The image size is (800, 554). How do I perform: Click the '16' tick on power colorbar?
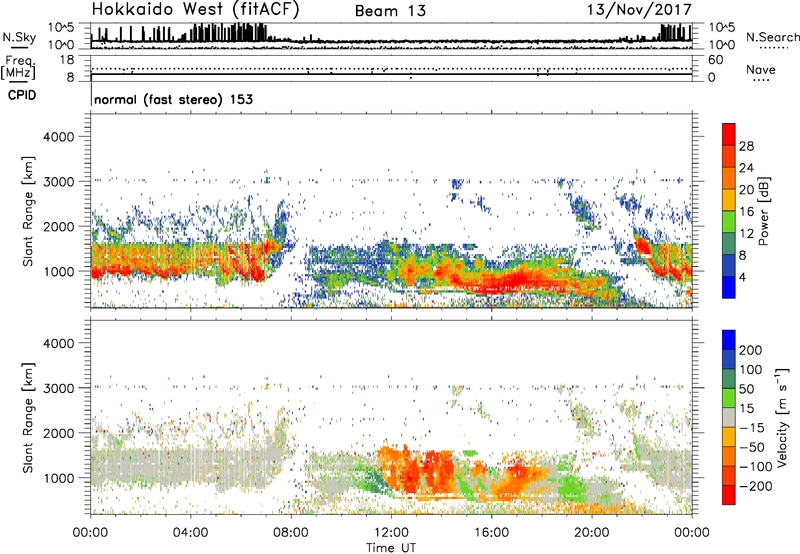click(x=746, y=211)
